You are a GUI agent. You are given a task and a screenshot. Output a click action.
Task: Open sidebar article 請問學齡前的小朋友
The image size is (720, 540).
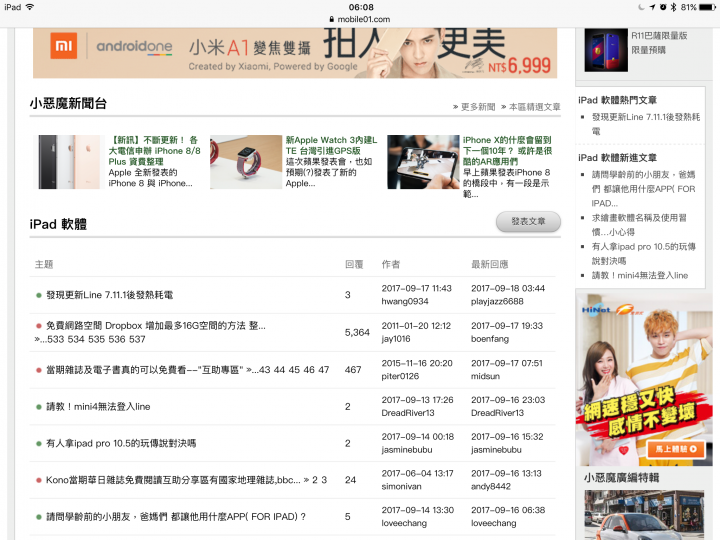pyautogui.click(x=643, y=189)
